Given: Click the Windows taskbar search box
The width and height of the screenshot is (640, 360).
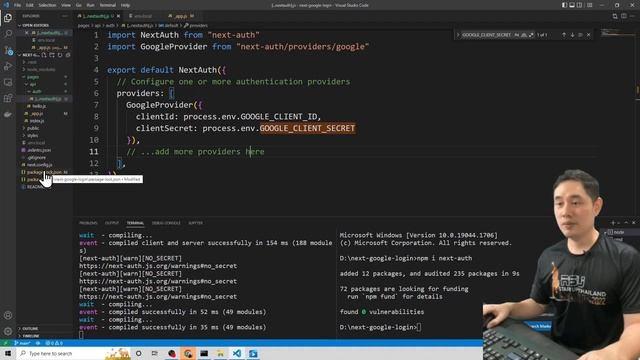Looking at the screenshot, I should pyautogui.click(x=73, y=353).
